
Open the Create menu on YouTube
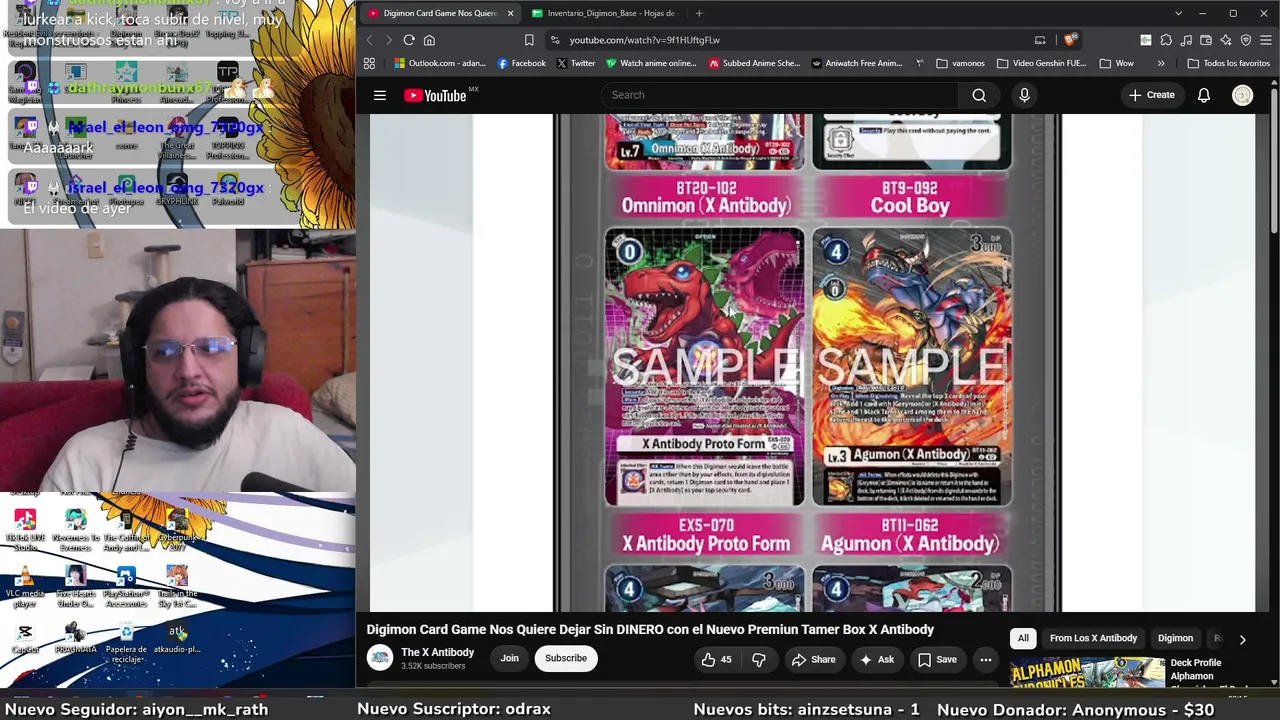coord(1151,95)
